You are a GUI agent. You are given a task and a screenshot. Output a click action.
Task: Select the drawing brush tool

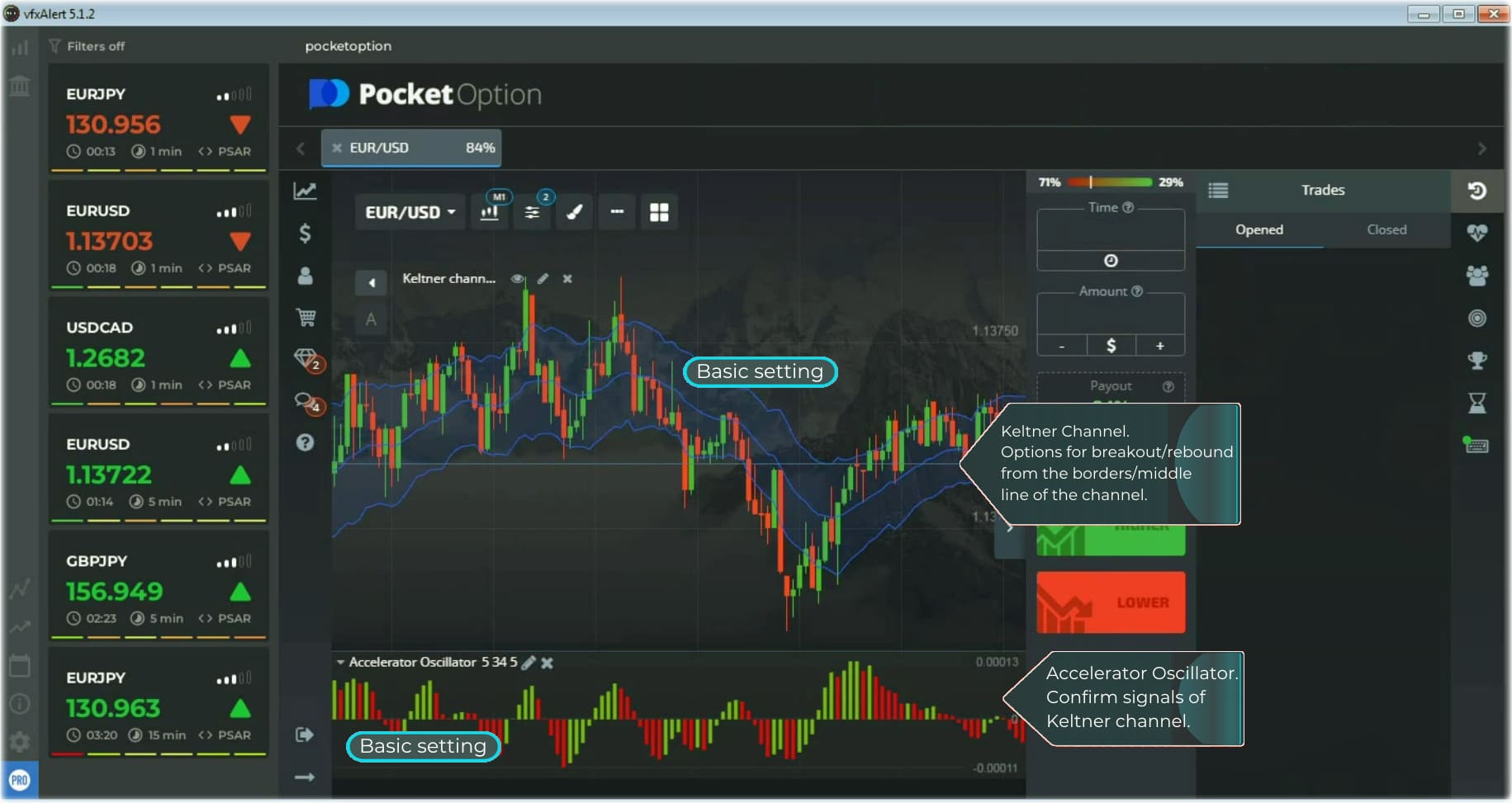[x=575, y=212]
